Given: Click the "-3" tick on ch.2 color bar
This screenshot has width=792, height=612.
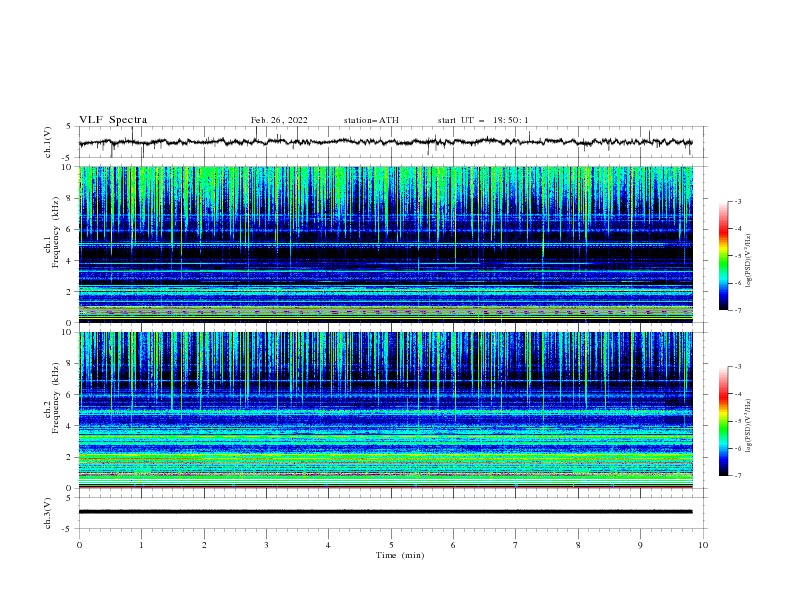Looking at the screenshot, I should tap(737, 367).
